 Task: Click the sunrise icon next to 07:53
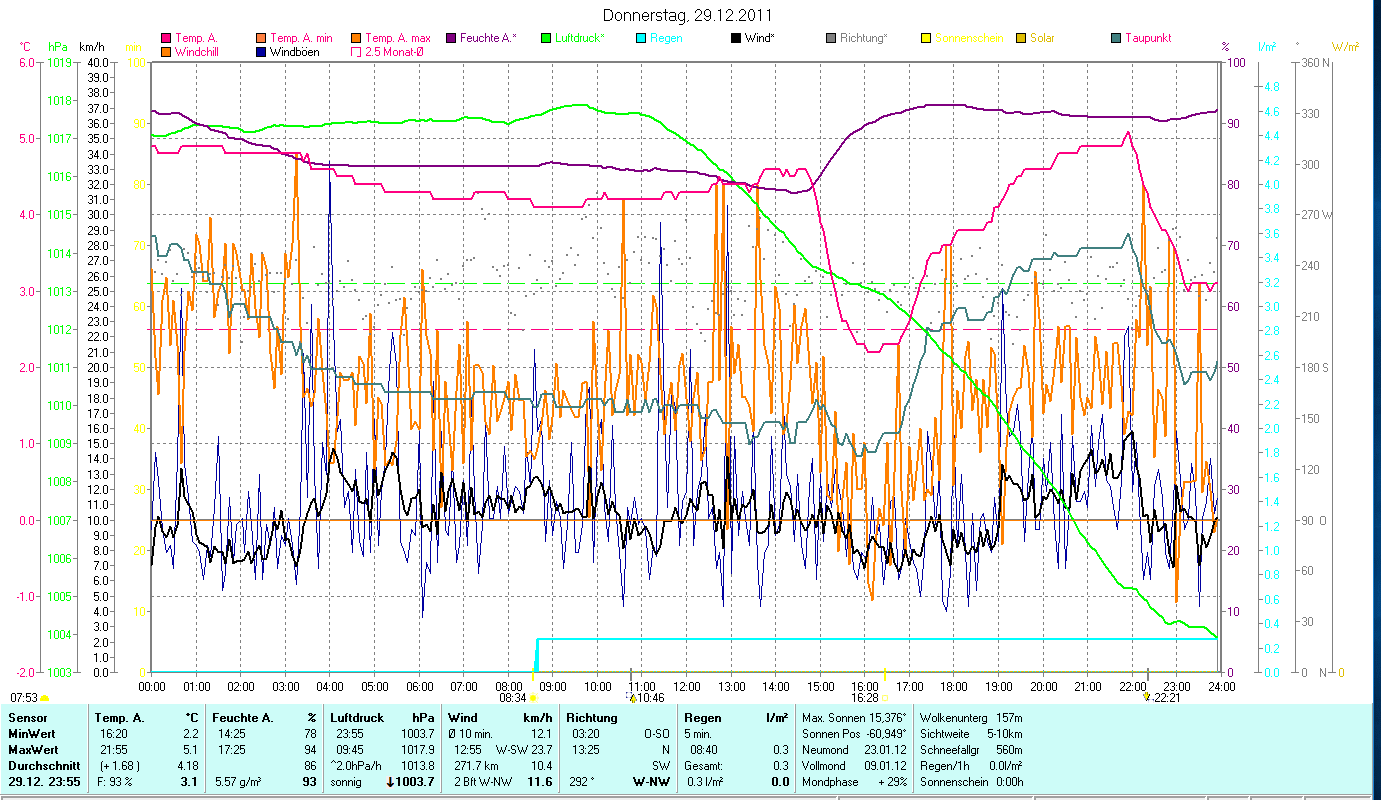[x=44, y=697]
